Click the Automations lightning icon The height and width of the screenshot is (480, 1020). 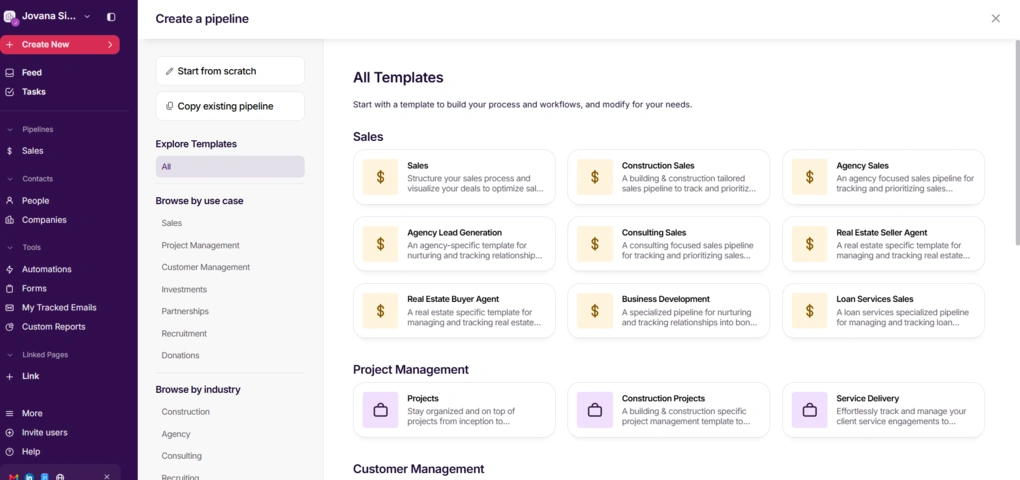9,269
